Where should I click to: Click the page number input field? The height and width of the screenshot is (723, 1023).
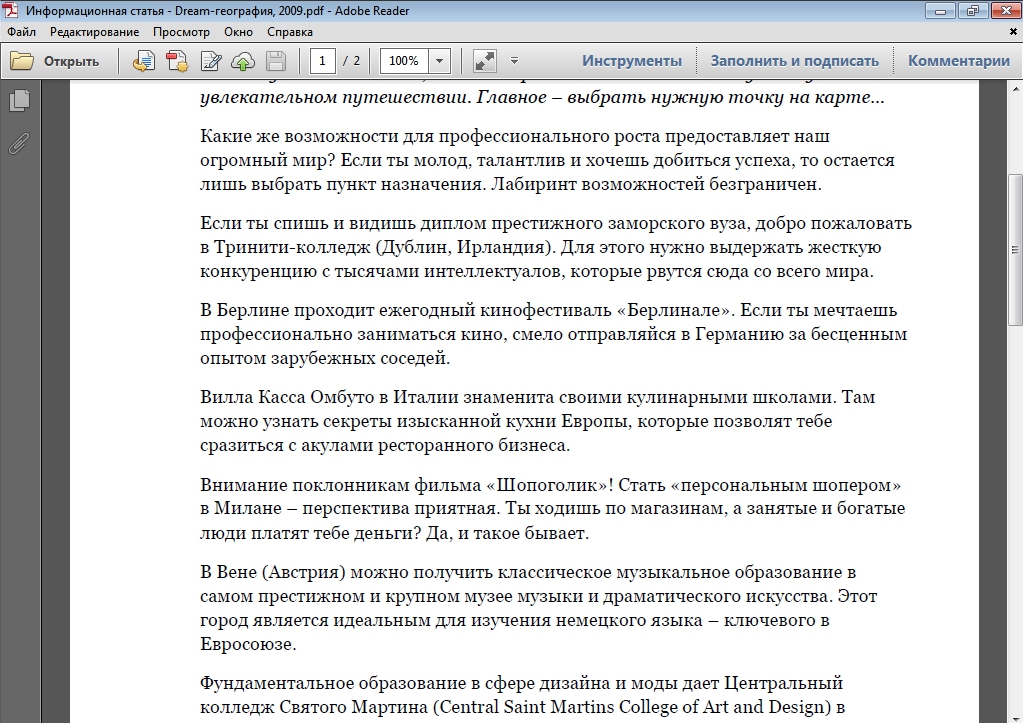click(322, 61)
